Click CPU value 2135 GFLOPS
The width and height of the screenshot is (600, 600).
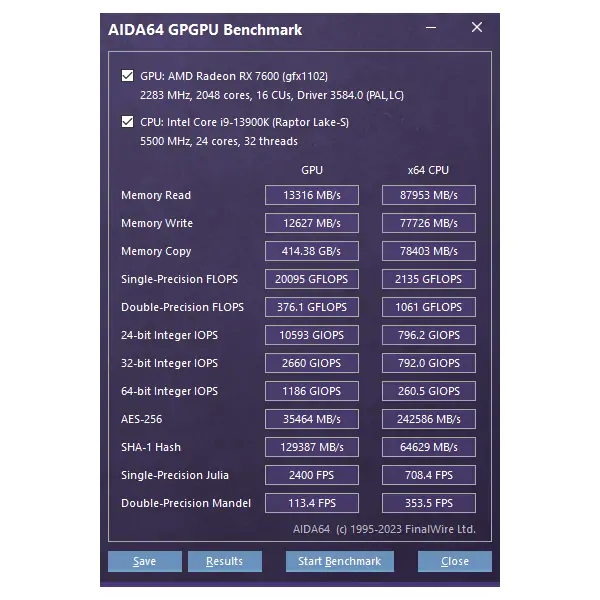(x=429, y=279)
